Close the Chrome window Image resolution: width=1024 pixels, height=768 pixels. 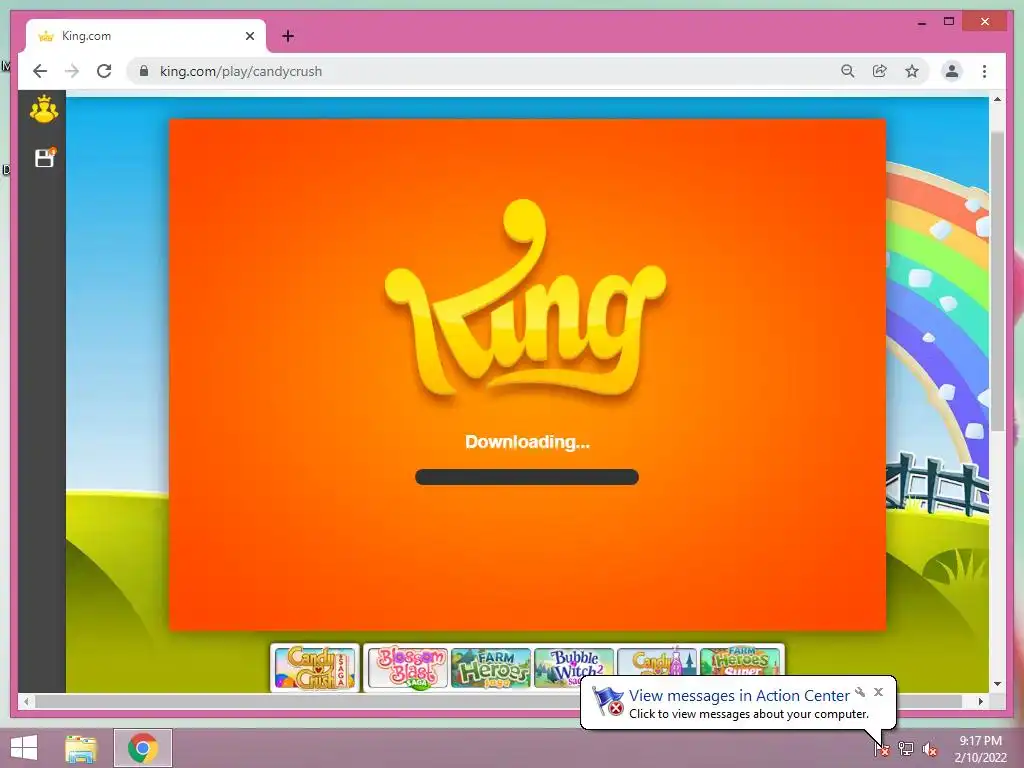coord(985,22)
